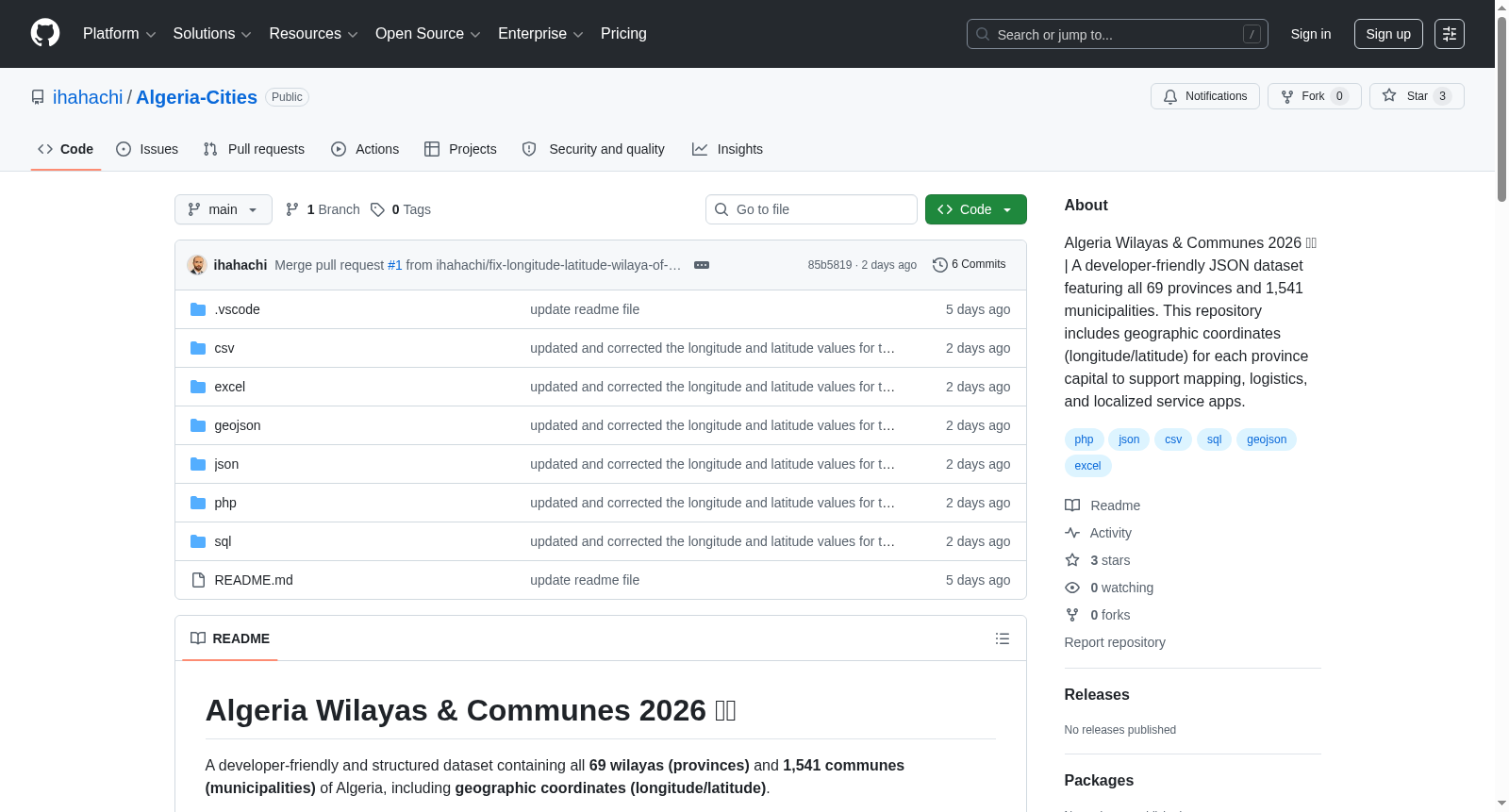This screenshot has width=1509, height=812.
Task: Click the php topic tag
Action: coord(1085,439)
